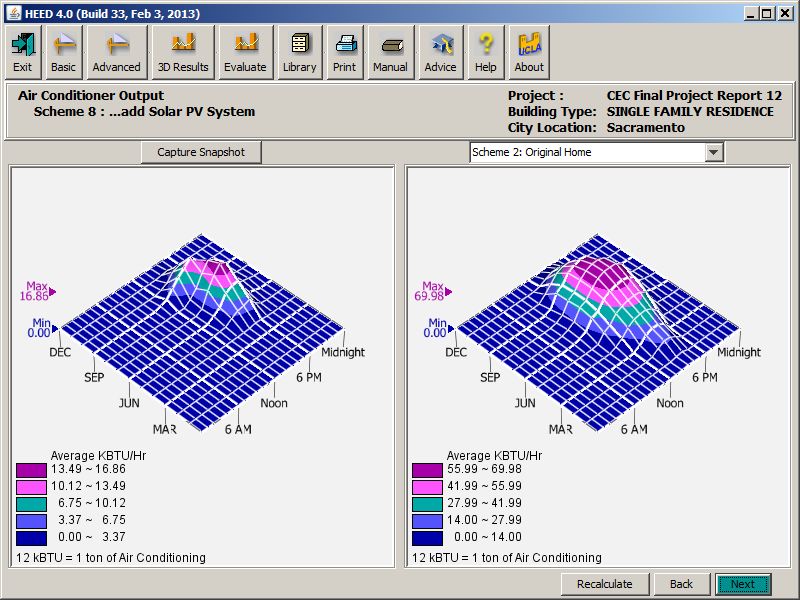800x600 pixels.
Task: Minimize the HEED 4.0 window
Action: tap(750, 14)
